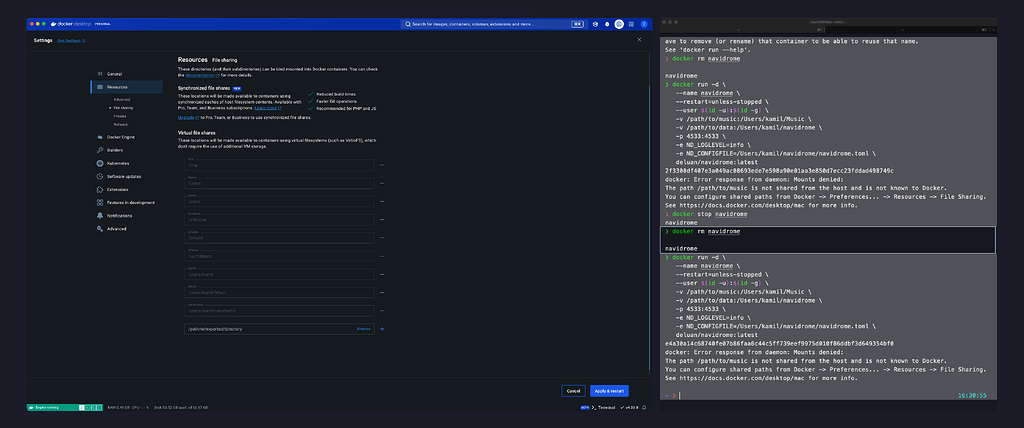Screen dimensions: 1024x428
Task: Remove the /Users/kamil/Music share with minus icon
Action: point(382,292)
